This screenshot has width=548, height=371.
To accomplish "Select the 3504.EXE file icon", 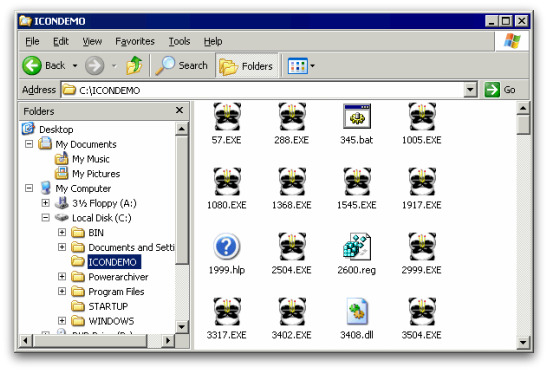I will click(422, 312).
